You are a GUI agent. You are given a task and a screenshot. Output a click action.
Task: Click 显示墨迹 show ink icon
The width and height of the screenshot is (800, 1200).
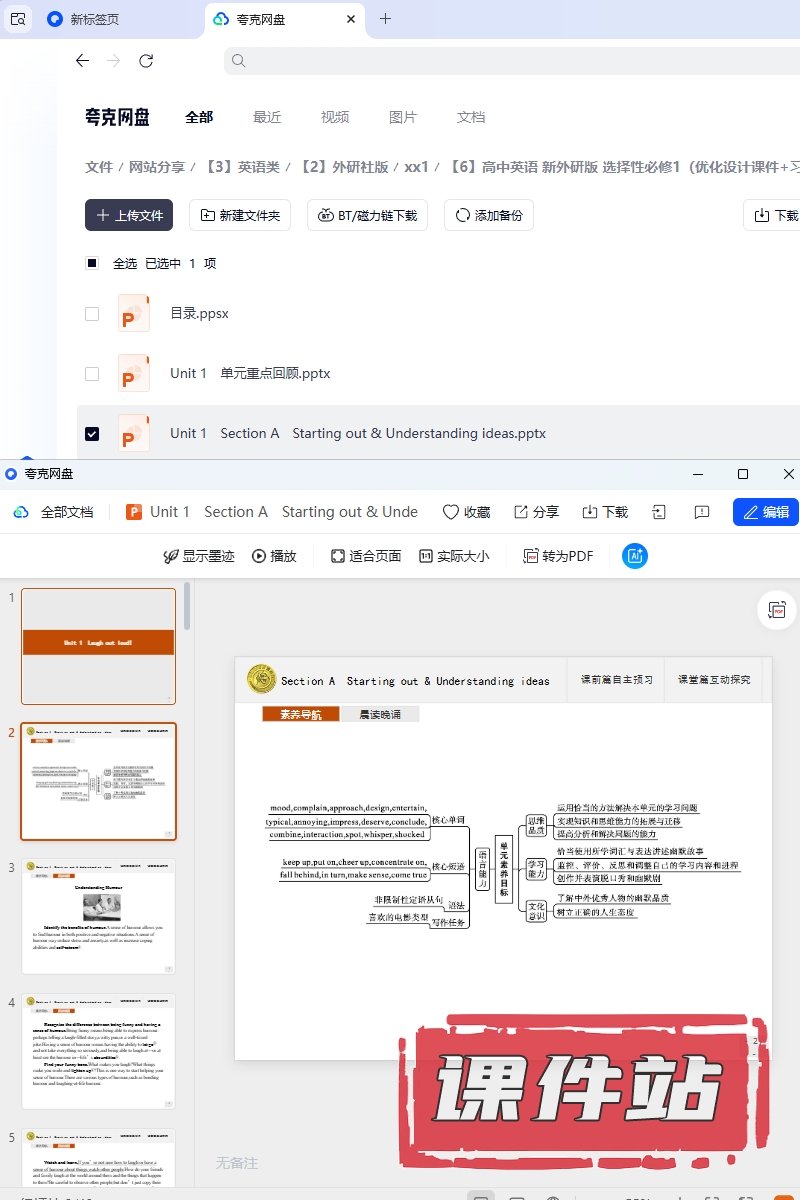point(199,556)
